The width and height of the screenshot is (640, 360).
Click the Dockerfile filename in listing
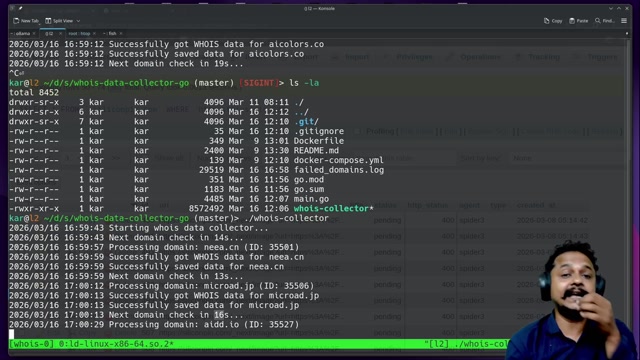[319, 141]
